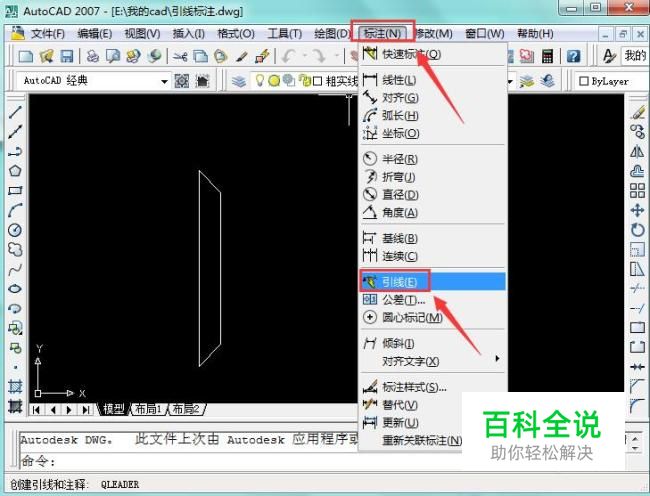Image resolution: width=650 pixels, height=496 pixels.
Task: Choose 更新(U) menu item
Action: tap(411, 423)
